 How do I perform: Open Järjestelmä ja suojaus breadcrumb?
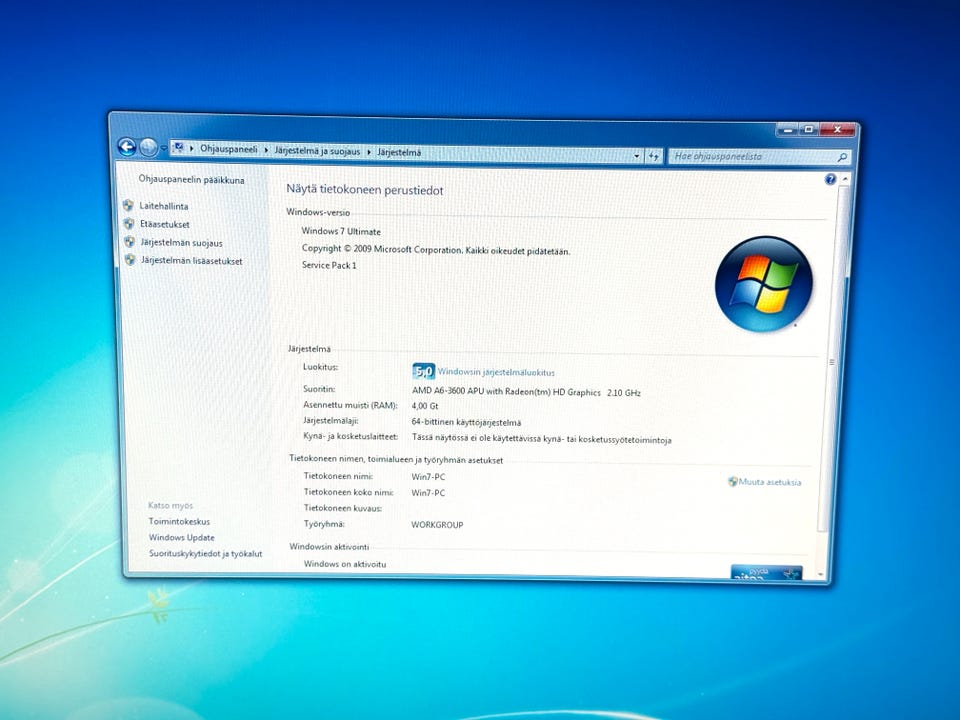(x=317, y=151)
